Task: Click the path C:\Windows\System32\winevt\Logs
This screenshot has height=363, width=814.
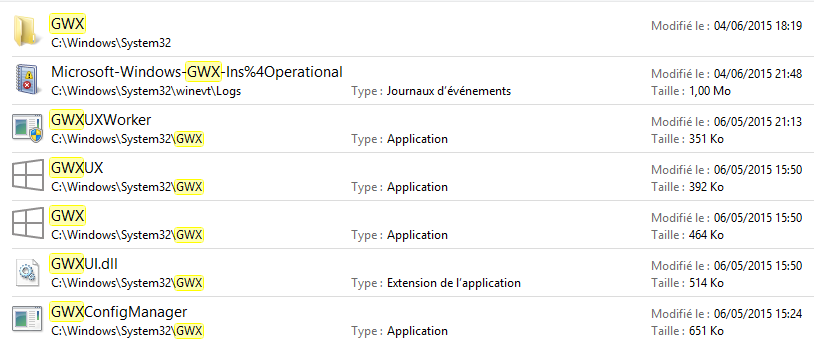Action: click(x=146, y=91)
